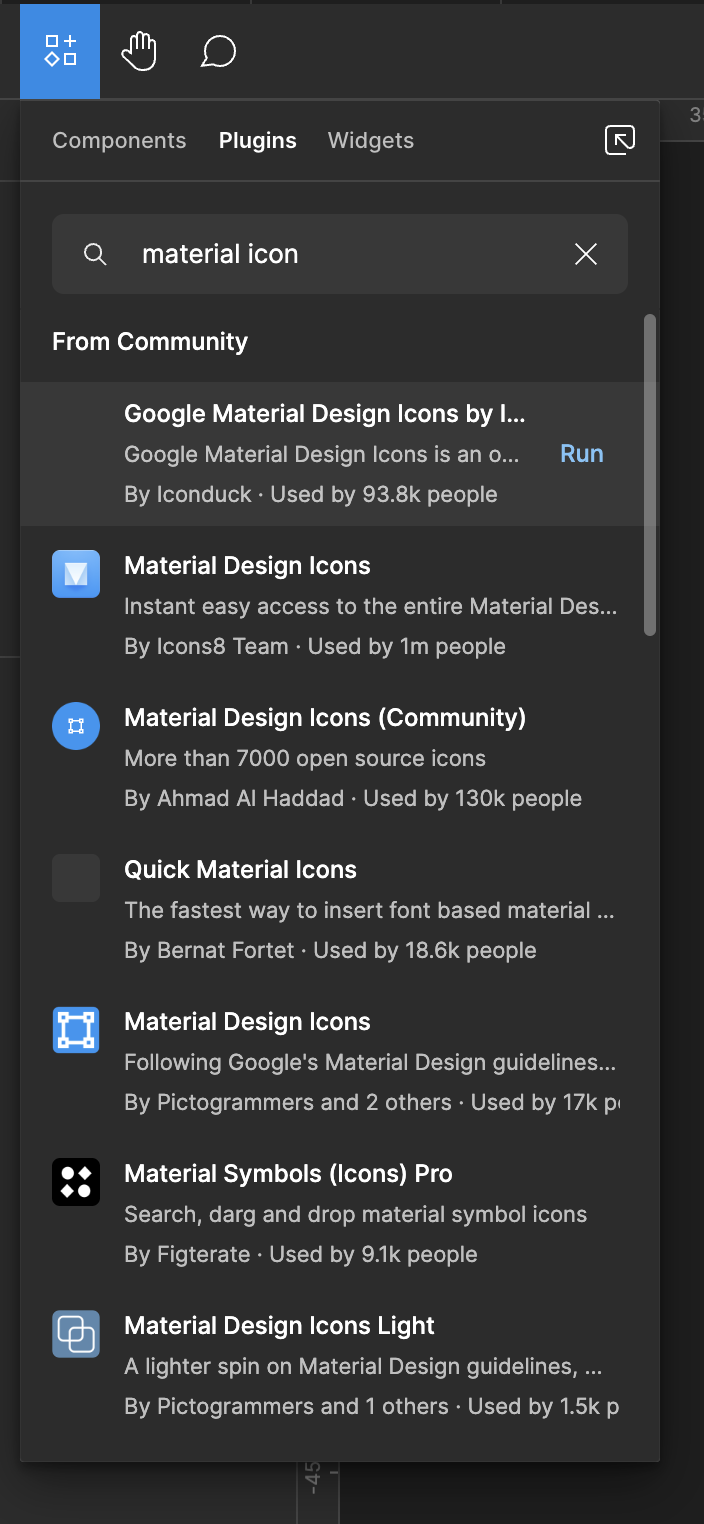Viewport: 704px width, 1524px height.
Task: Click 'By Bernat Fortet · Used by 18.6k people'
Action: point(330,950)
